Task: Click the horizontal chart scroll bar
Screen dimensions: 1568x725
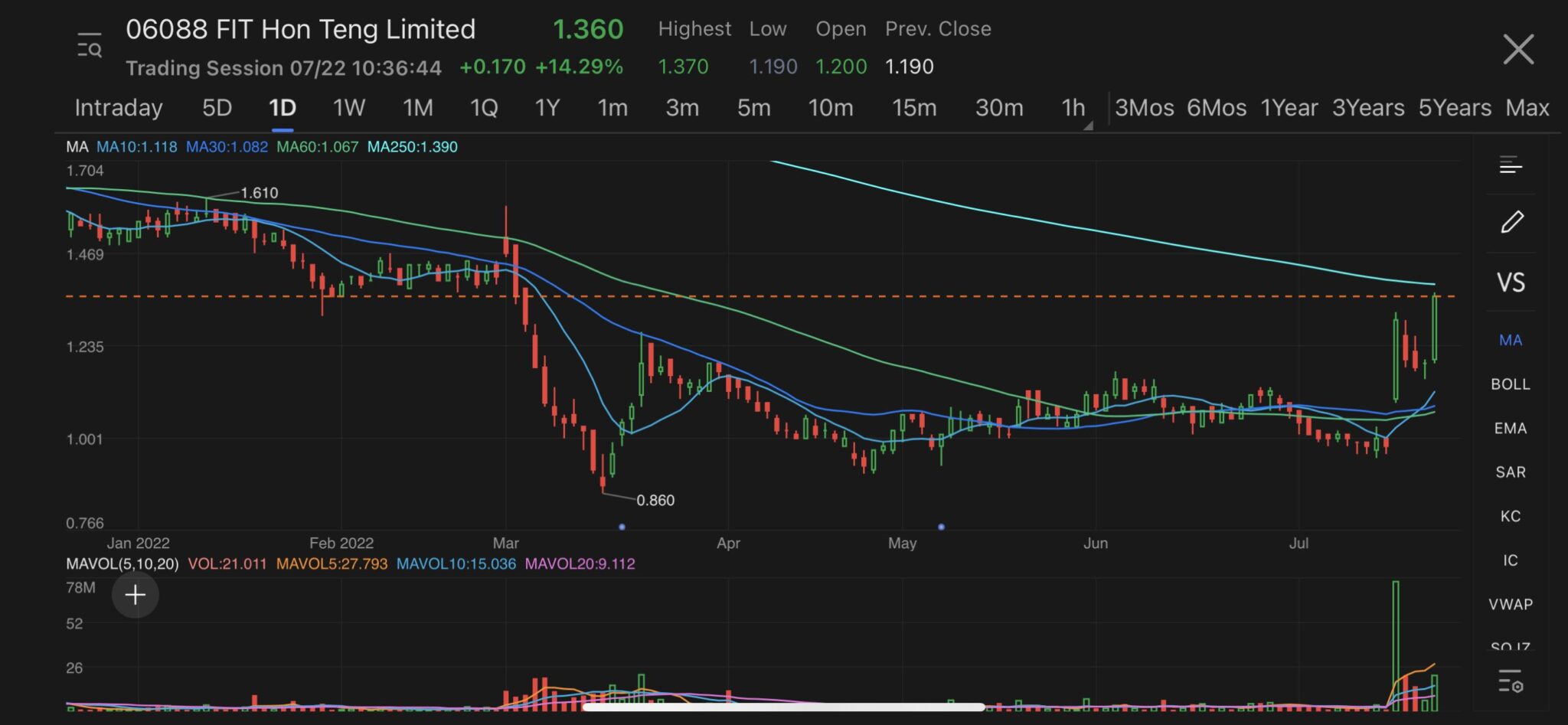Action: coord(783,707)
